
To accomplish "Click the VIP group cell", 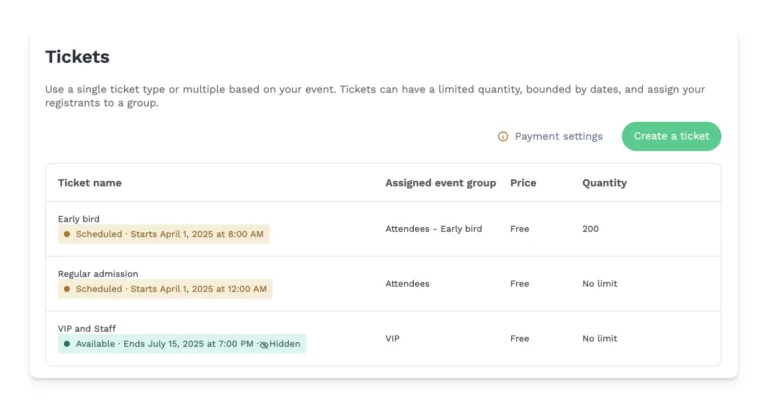I will pyautogui.click(x=392, y=338).
